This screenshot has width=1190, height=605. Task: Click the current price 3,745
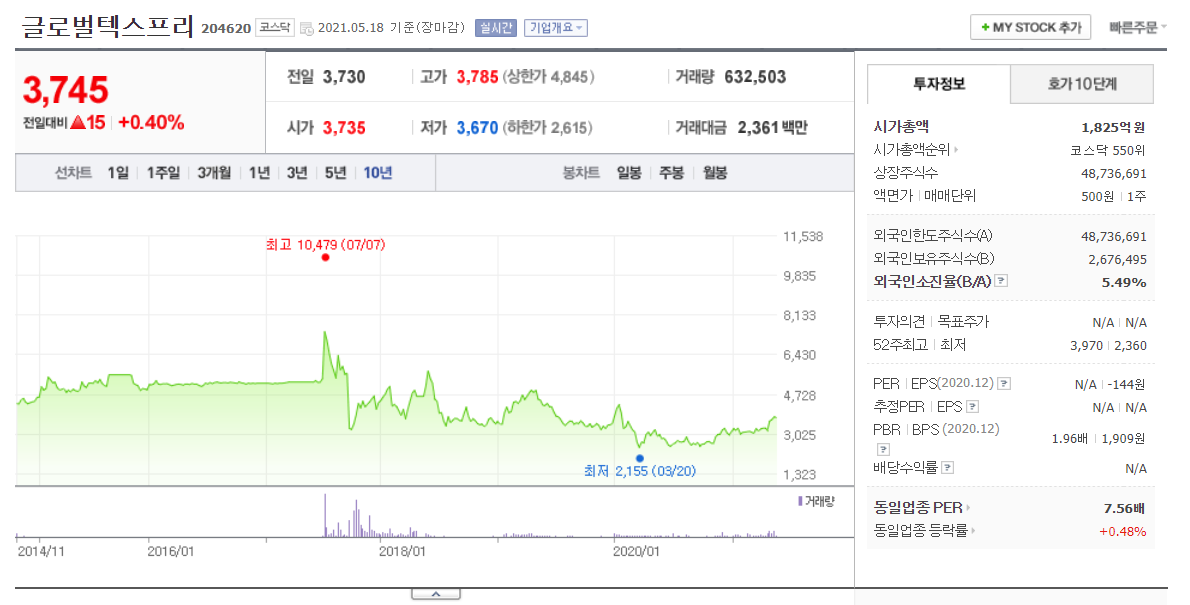pyautogui.click(x=66, y=90)
